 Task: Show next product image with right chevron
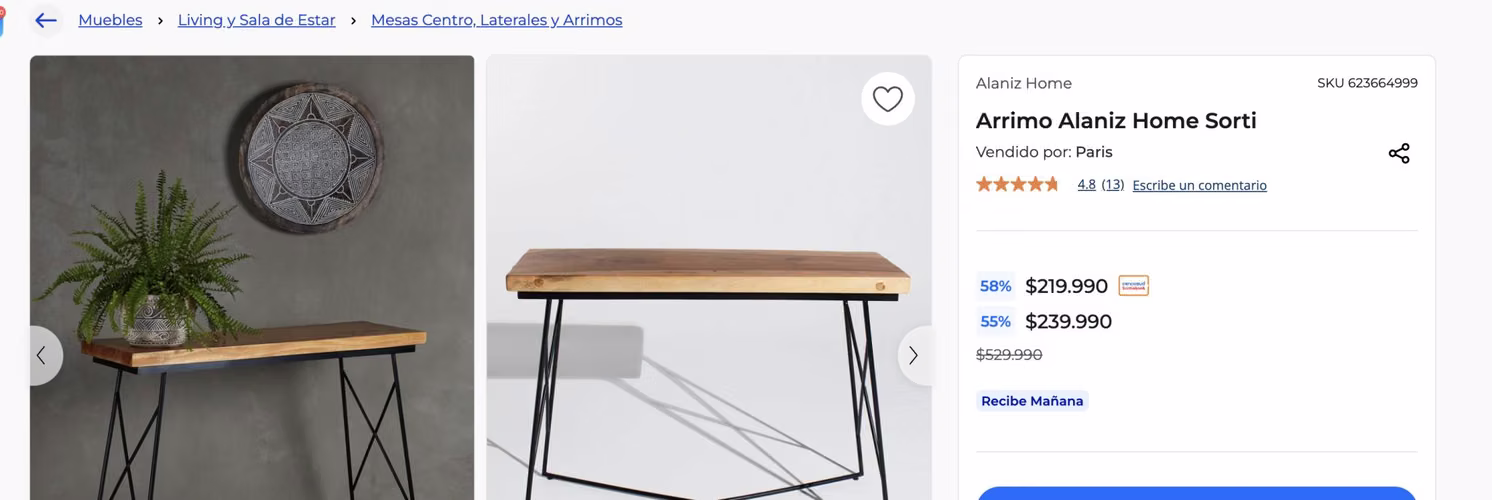tap(913, 355)
